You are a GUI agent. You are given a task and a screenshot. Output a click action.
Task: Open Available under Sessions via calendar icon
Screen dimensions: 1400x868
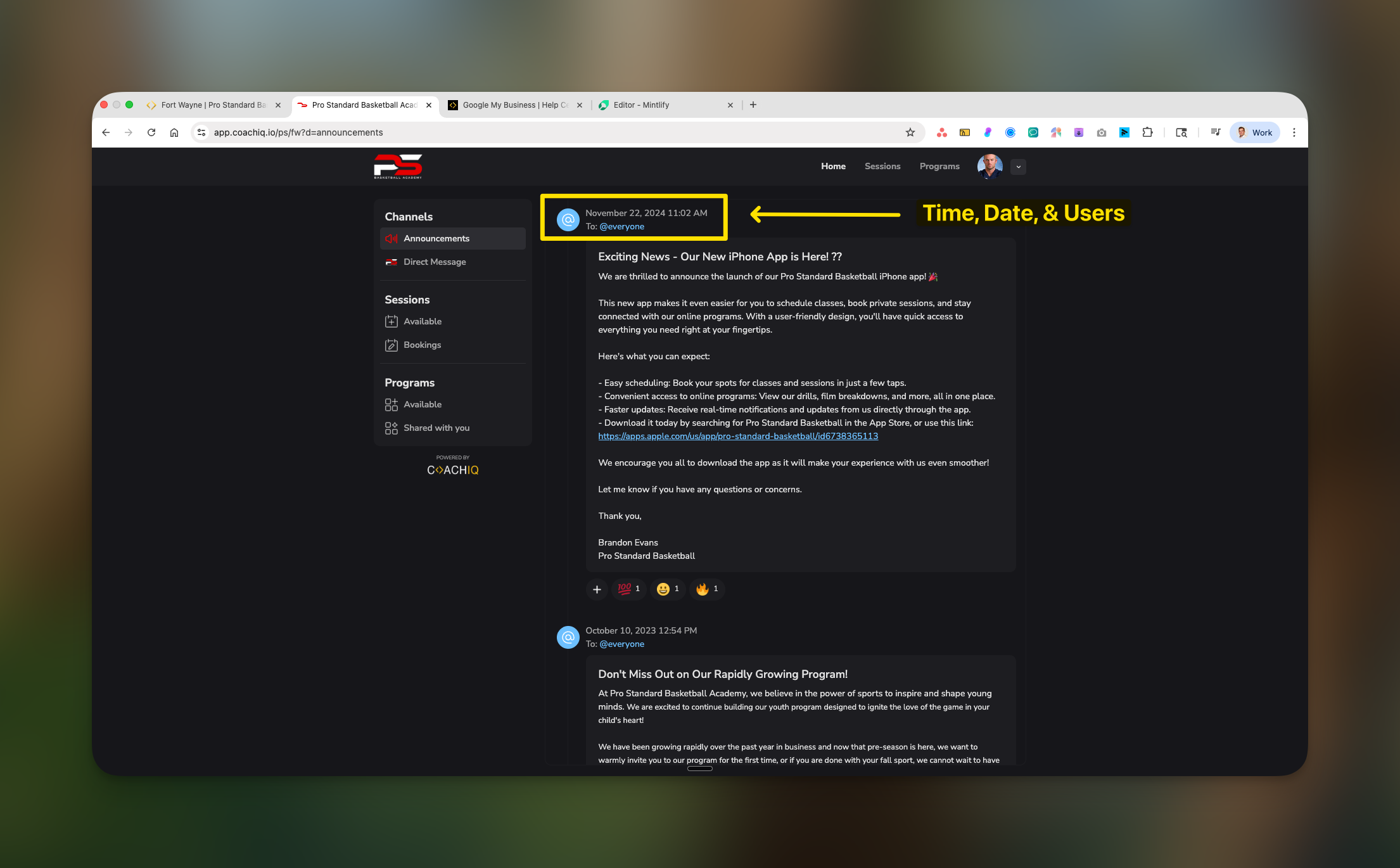pyautogui.click(x=391, y=321)
